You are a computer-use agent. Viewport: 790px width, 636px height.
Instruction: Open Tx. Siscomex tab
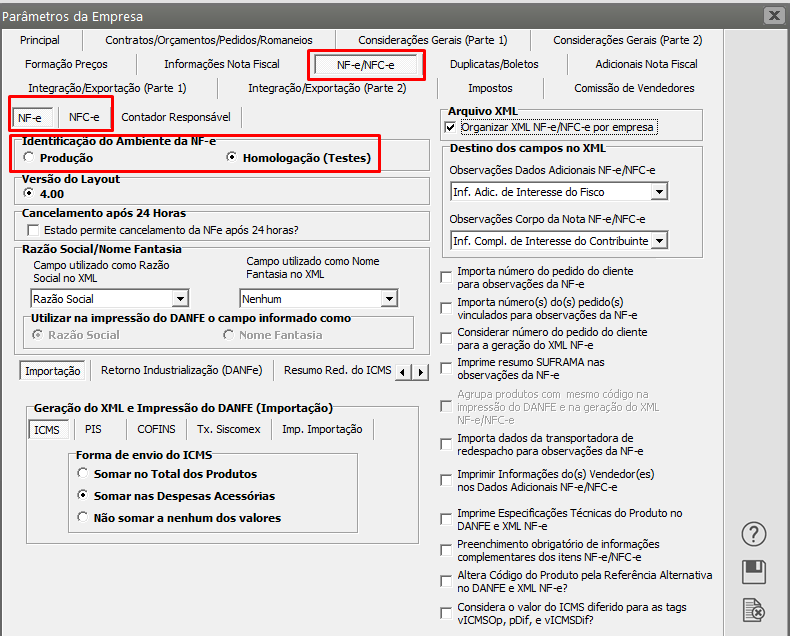[x=229, y=429]
